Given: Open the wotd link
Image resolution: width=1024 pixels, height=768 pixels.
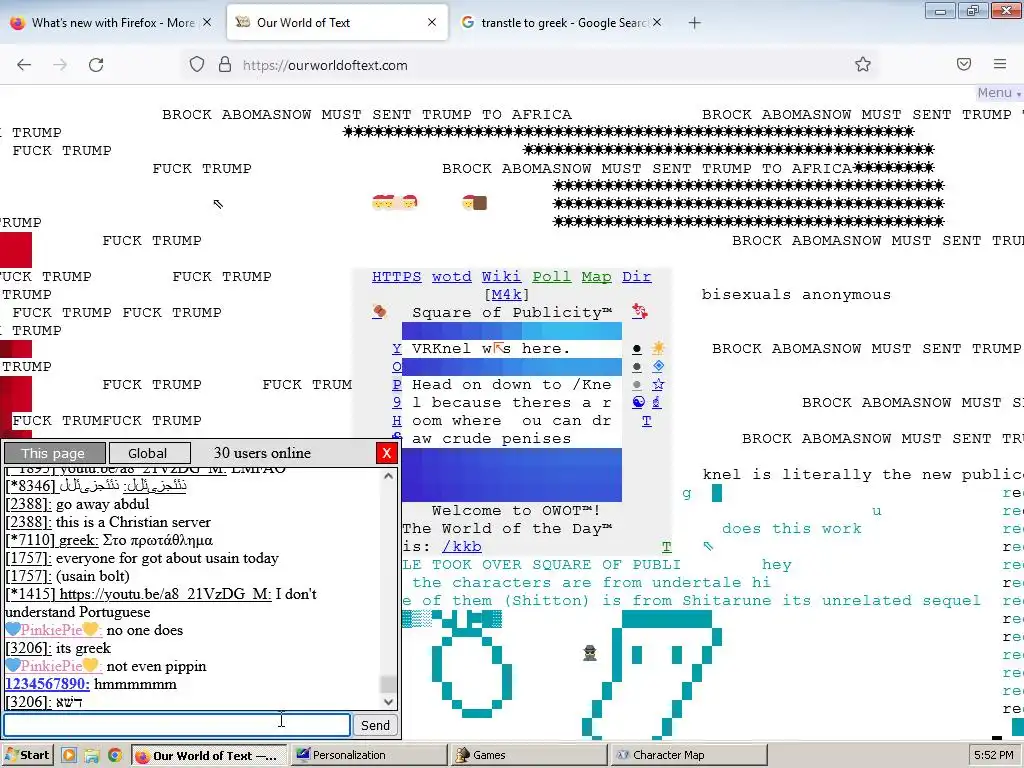Looking at the screenshot, I should (x=451, y=276).
